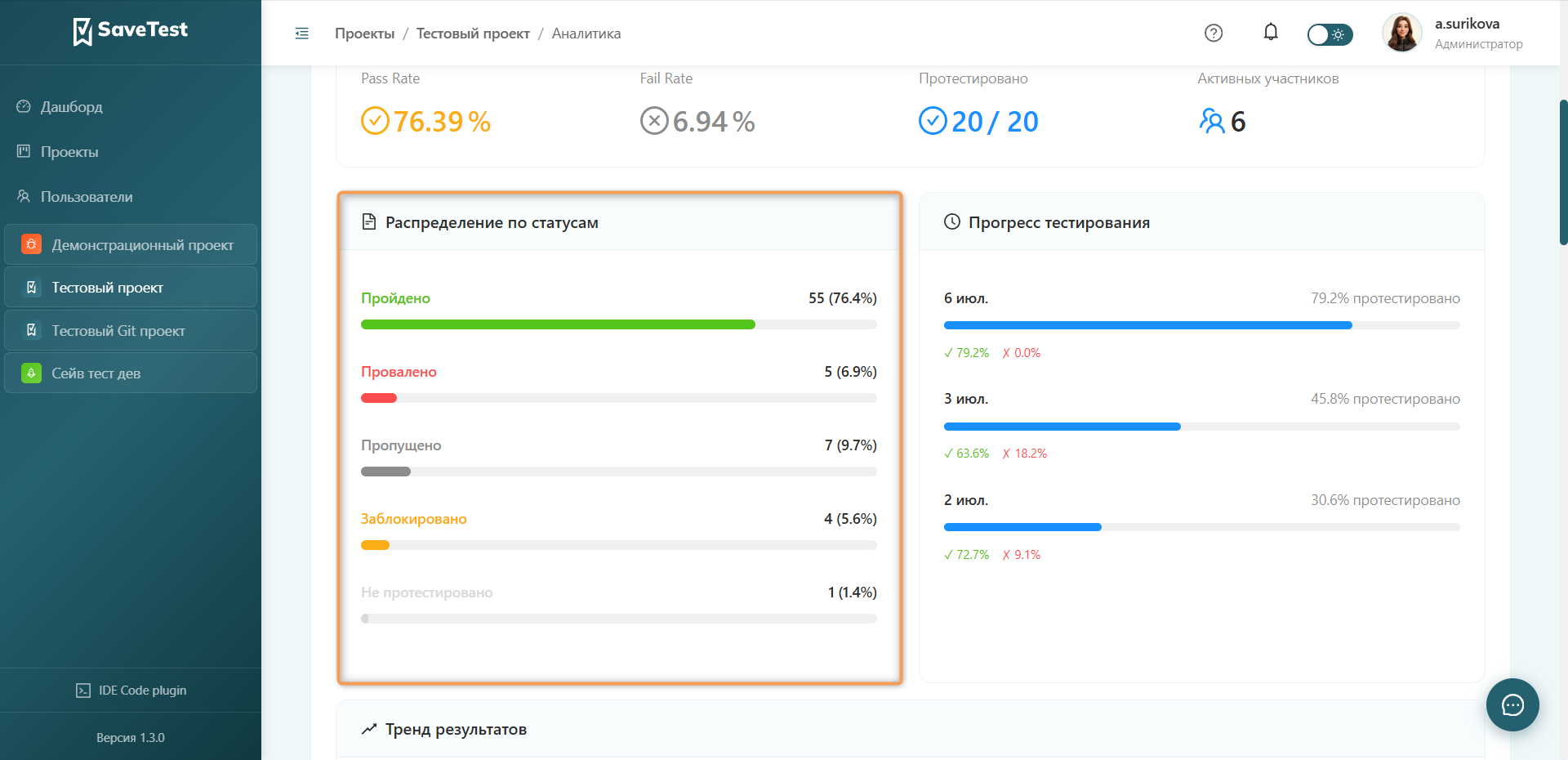Click the 3 июл. blue progress bar
This screenshot has width=1568, height=760.
1062,427
